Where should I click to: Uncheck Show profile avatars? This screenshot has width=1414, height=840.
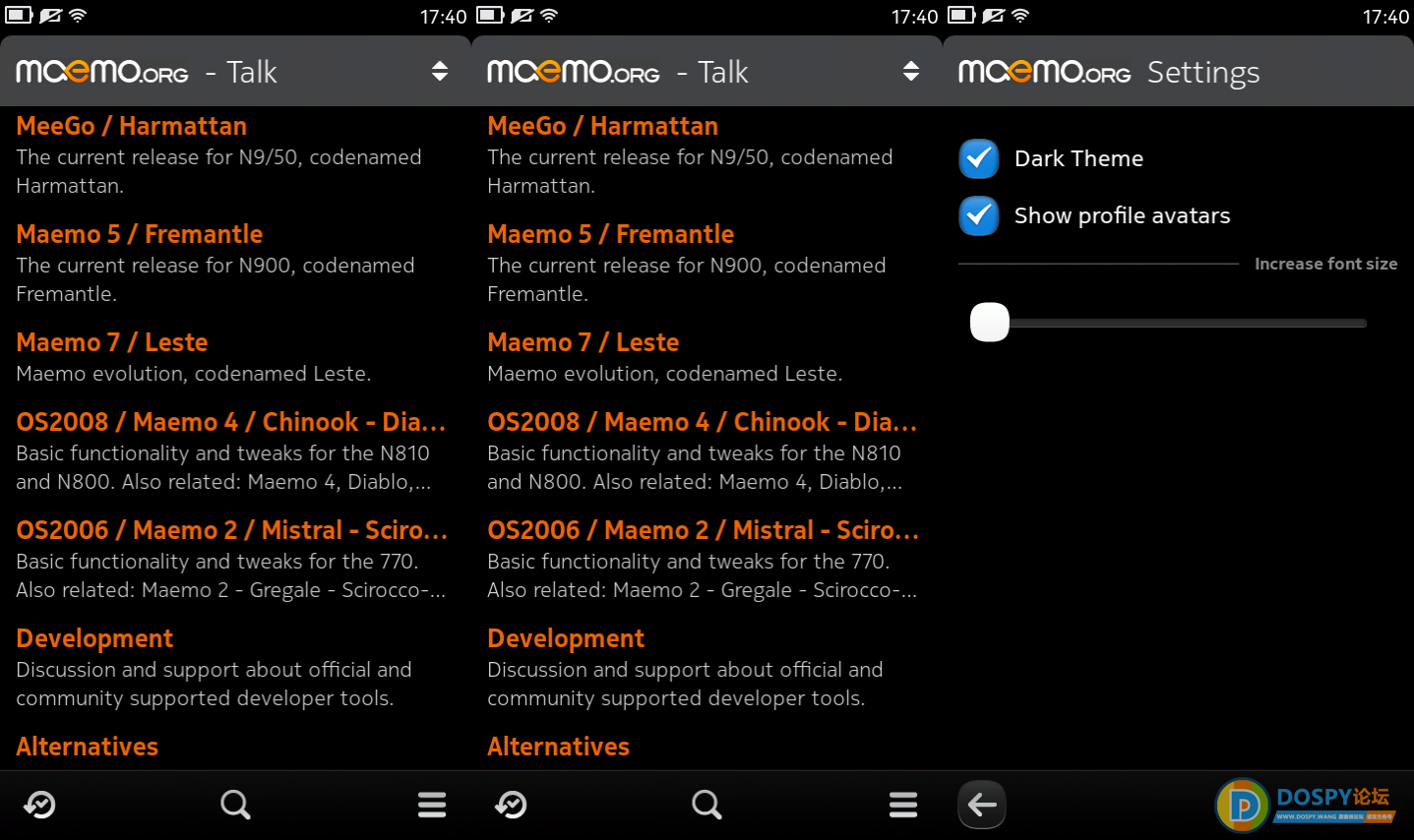click(979, 215)
